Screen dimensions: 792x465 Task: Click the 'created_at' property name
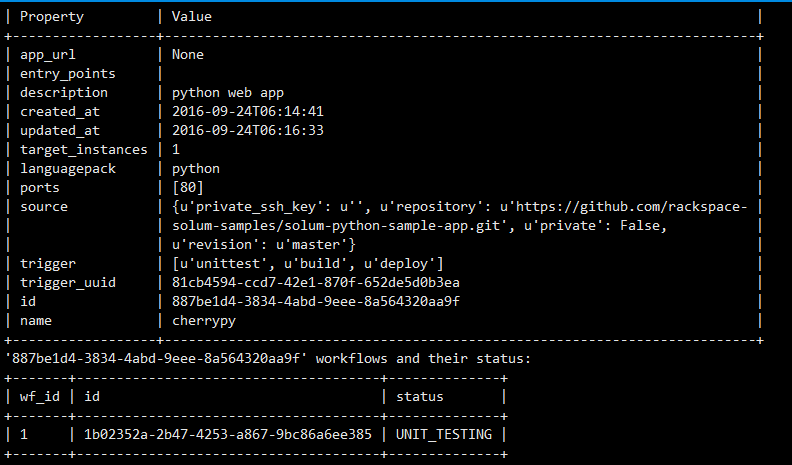click(x=60, y=112)
